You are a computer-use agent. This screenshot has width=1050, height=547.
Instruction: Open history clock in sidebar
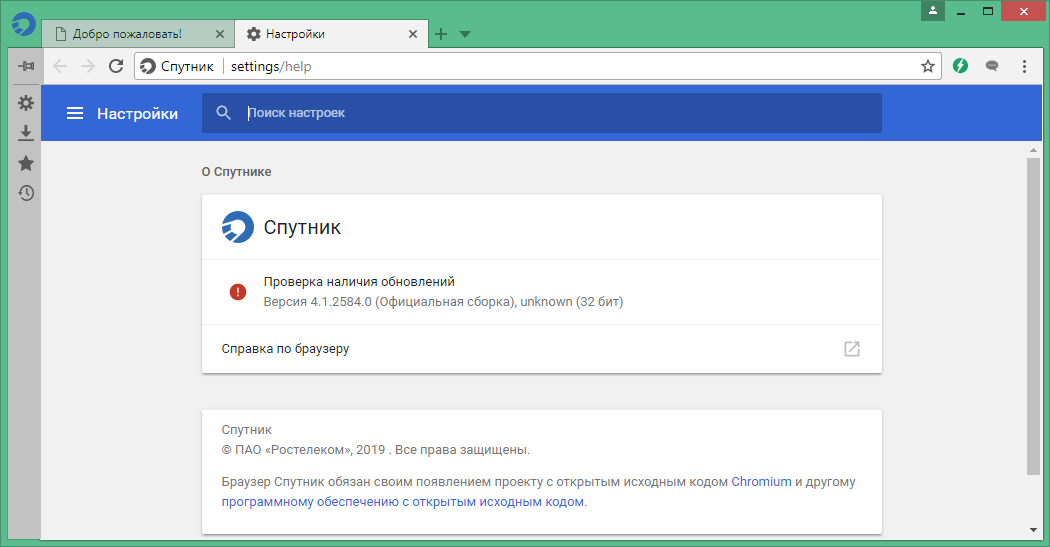click(26, 193)
